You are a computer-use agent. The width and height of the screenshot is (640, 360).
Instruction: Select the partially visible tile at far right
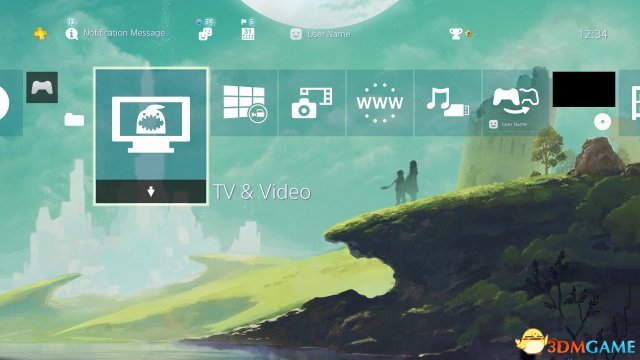[x=629, y=103]
